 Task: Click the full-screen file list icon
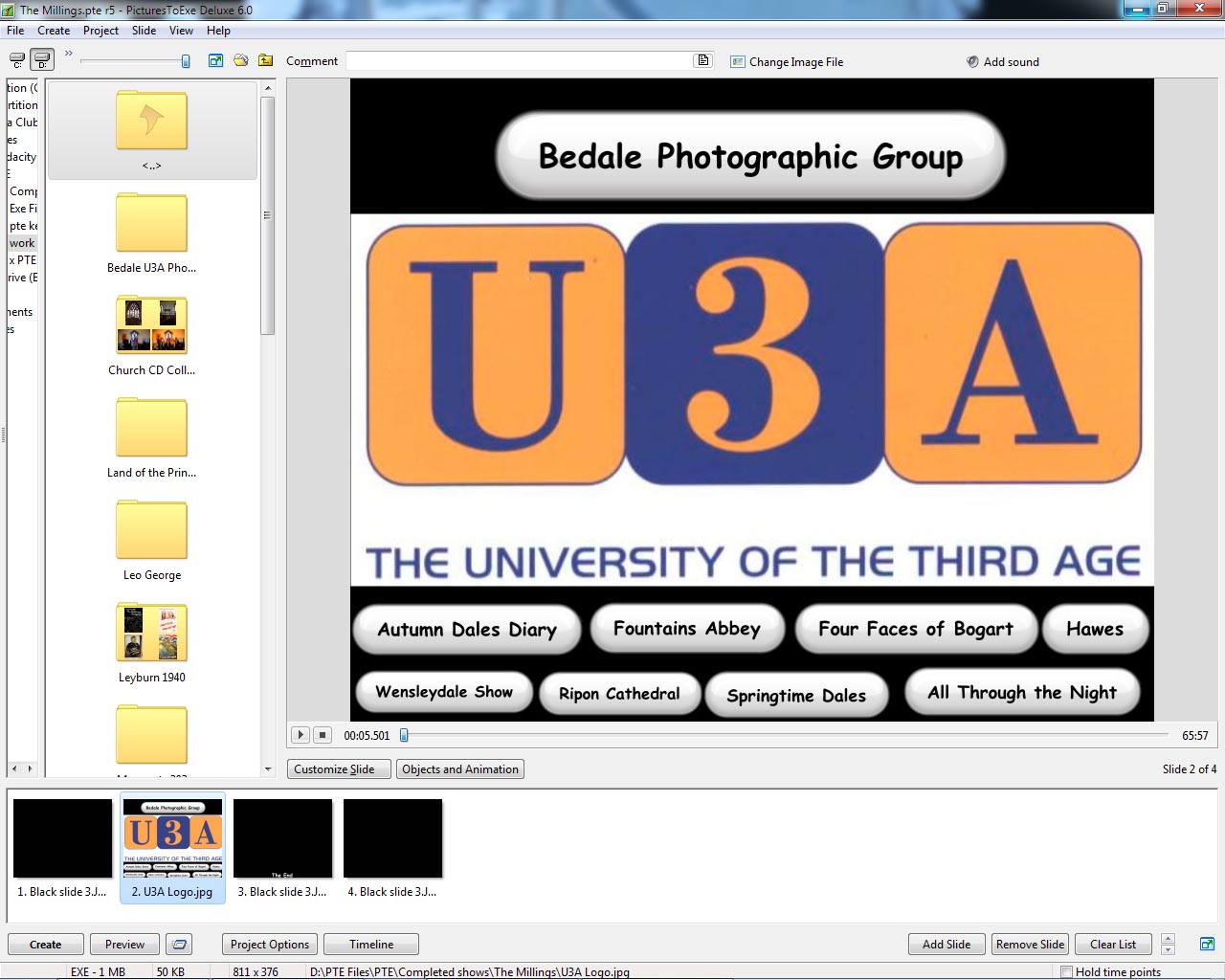tap(215, 60)
